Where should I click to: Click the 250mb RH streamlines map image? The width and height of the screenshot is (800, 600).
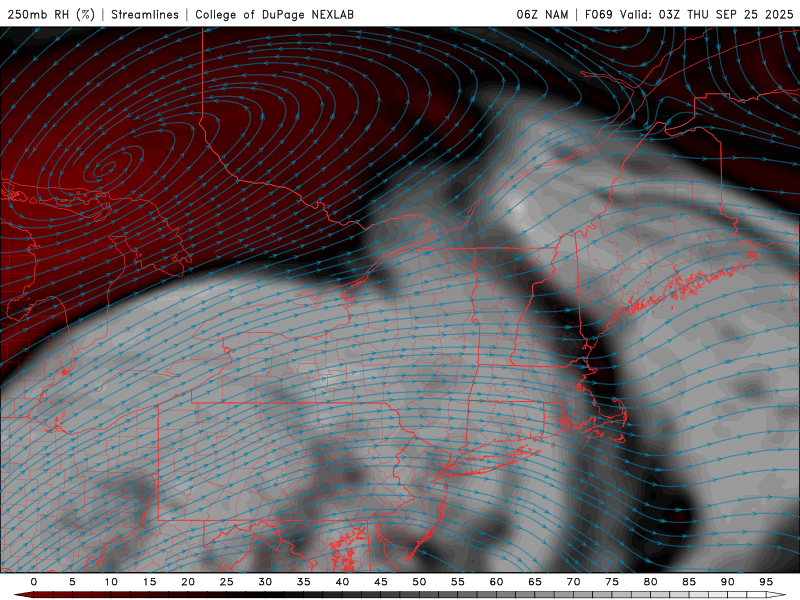400,300
